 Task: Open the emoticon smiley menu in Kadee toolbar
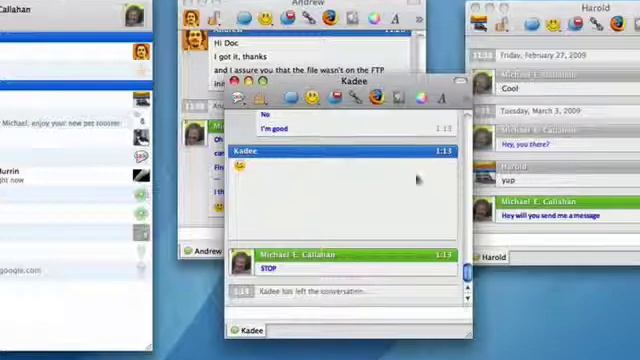coord(312,98)
